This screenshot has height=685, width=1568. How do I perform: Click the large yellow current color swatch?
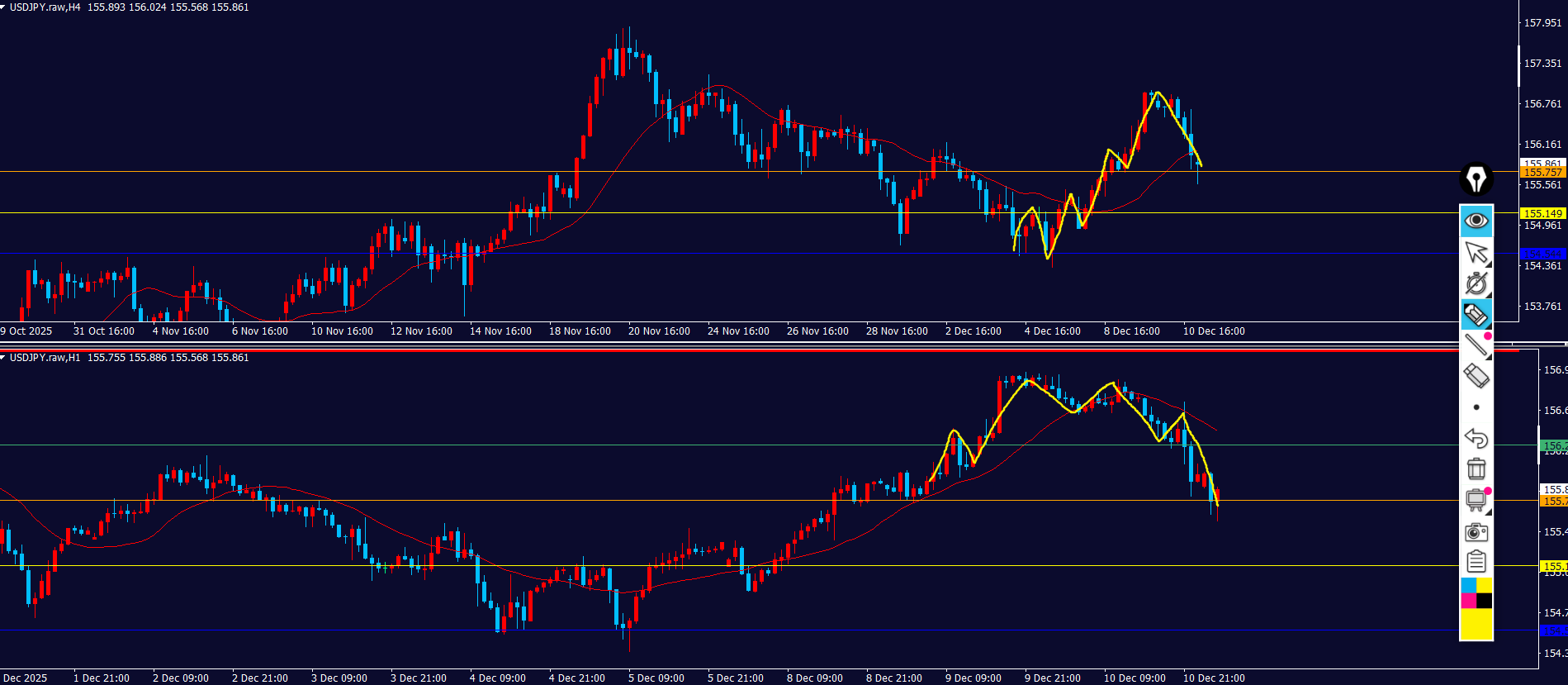point(1476,625)
